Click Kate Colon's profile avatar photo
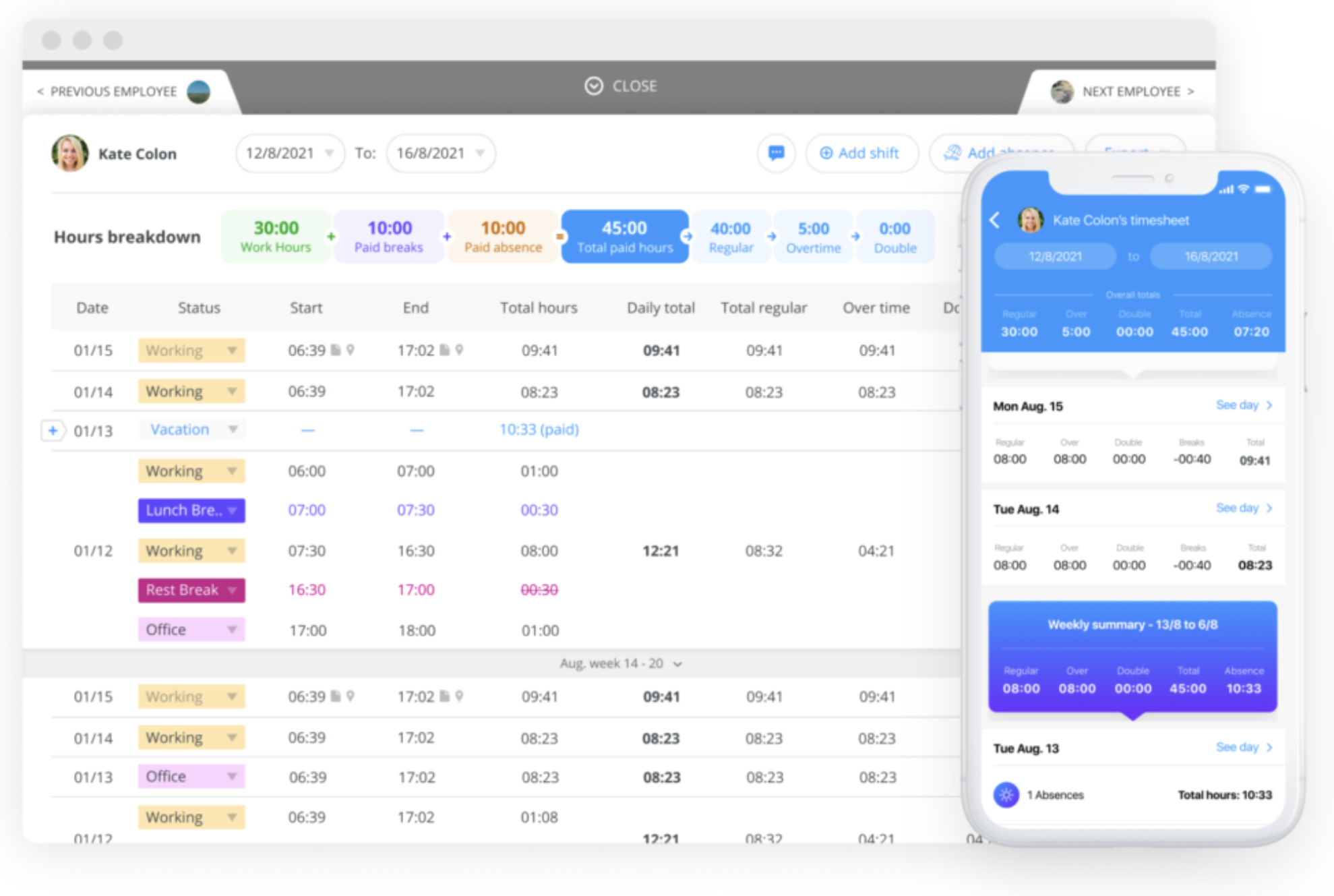This screenshot has width=1334, height=896. 69,153
